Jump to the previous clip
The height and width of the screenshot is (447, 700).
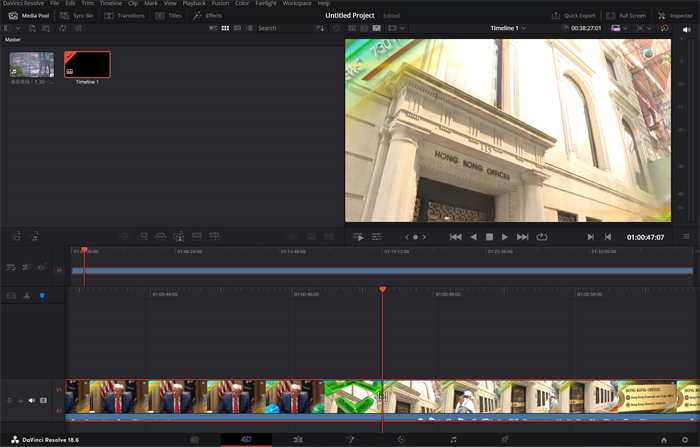456,237
